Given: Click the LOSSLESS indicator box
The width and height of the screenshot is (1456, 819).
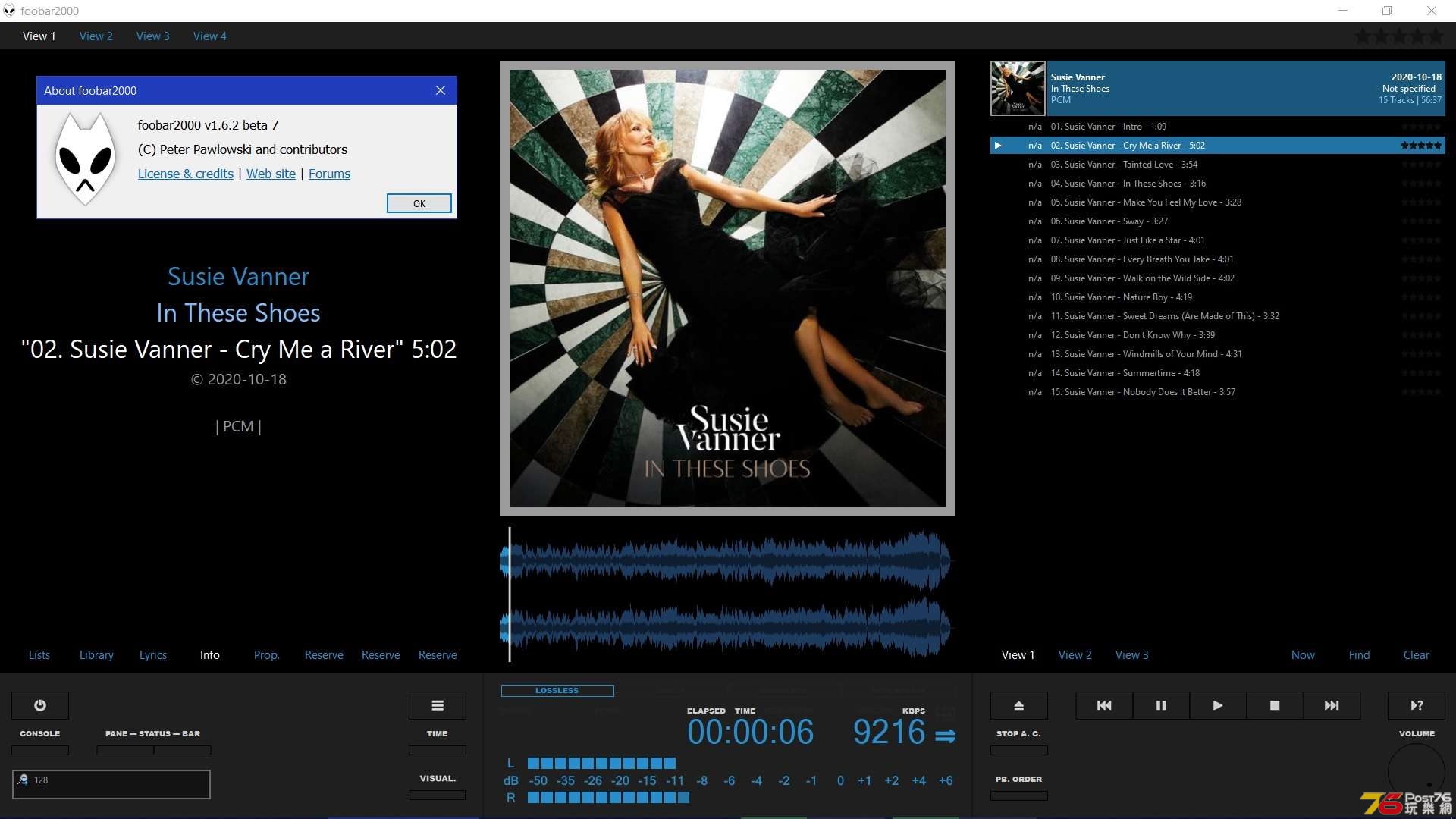Looking at the screenshot, I should coord(557,691).
